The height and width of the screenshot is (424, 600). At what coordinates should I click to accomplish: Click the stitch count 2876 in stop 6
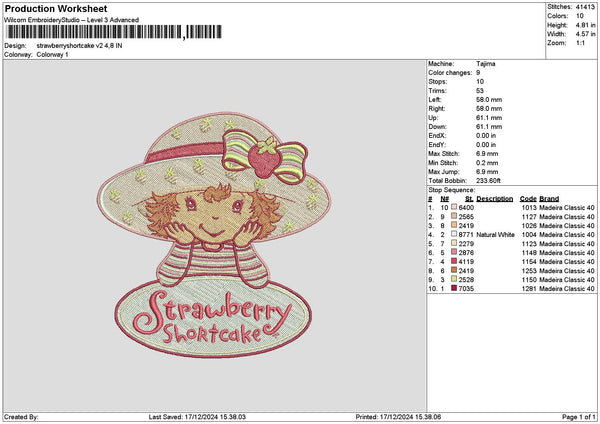[466, 253]
